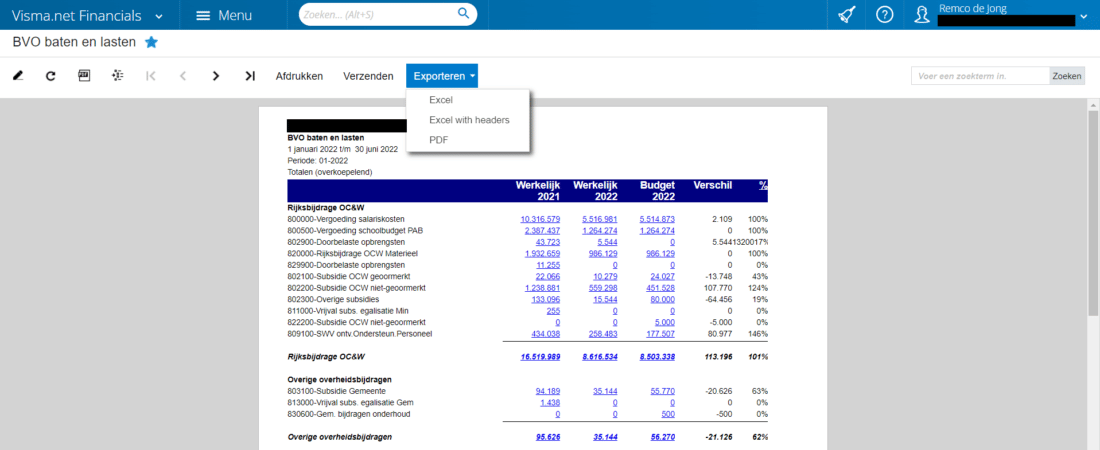Favorite the report with the star icon
This screenshot has height=450, width=1100.
151,42
